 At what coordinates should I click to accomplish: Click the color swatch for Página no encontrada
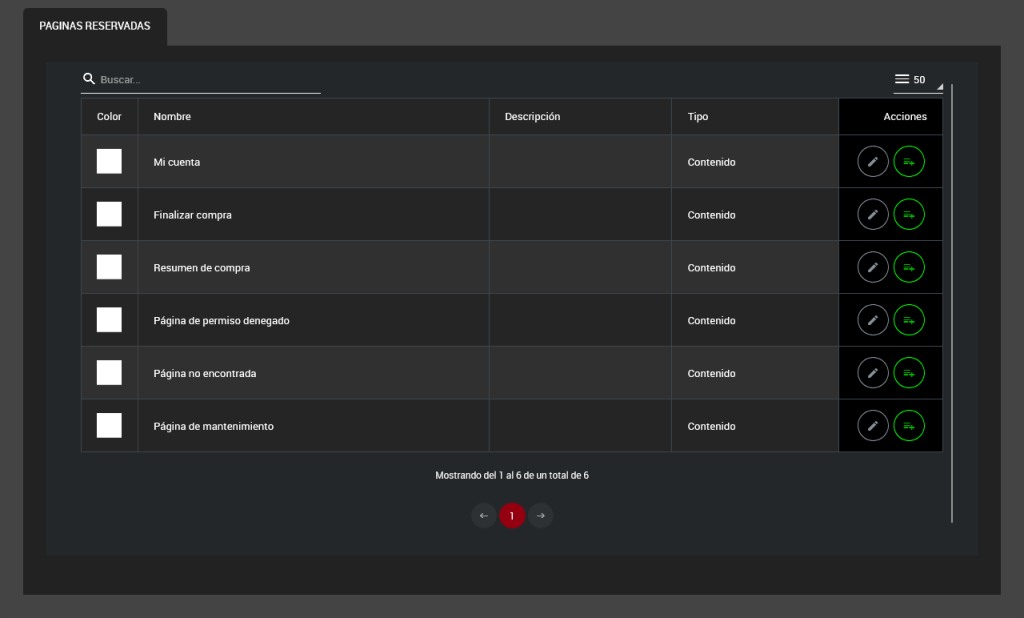point(109,373)
